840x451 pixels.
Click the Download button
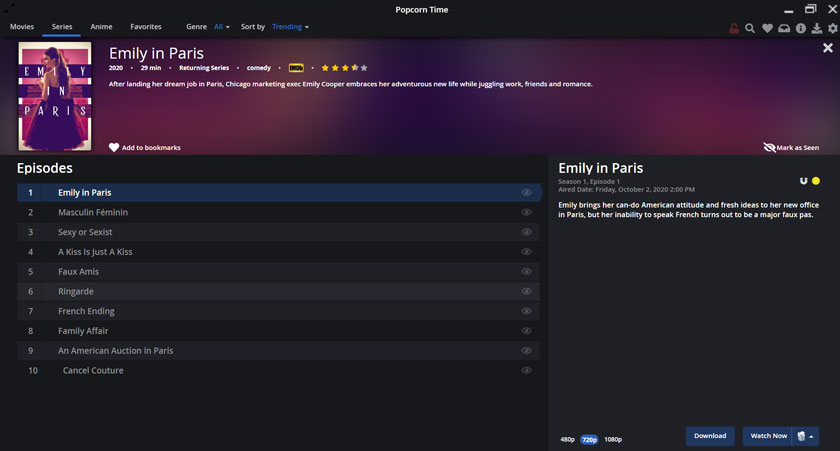point(710,436)
